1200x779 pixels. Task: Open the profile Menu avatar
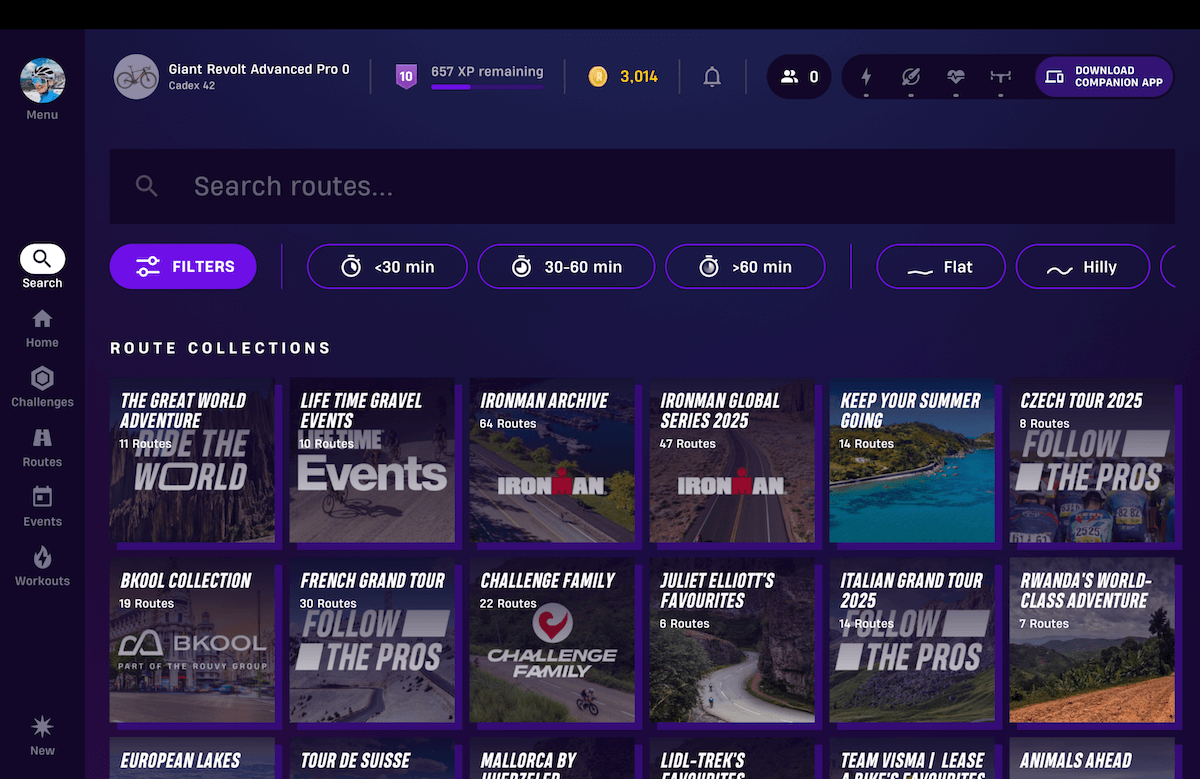[x=42, y=82]
